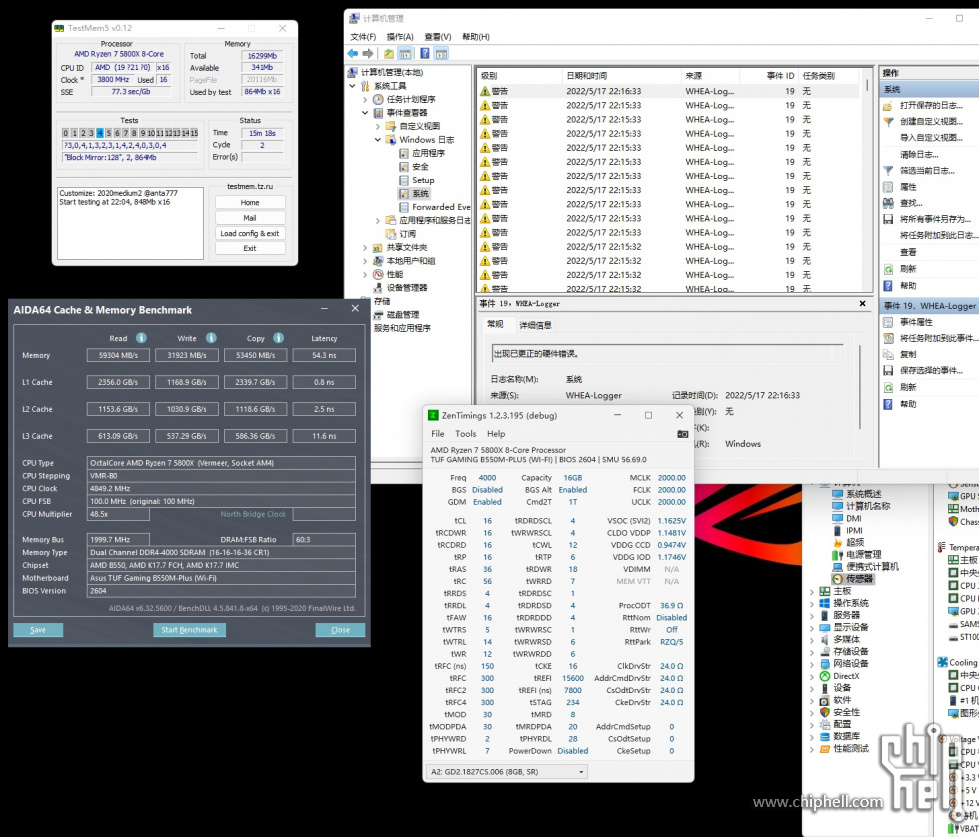Click the info icon next to Write
This screenshot has width=979, height=837.
pos(212,338)
